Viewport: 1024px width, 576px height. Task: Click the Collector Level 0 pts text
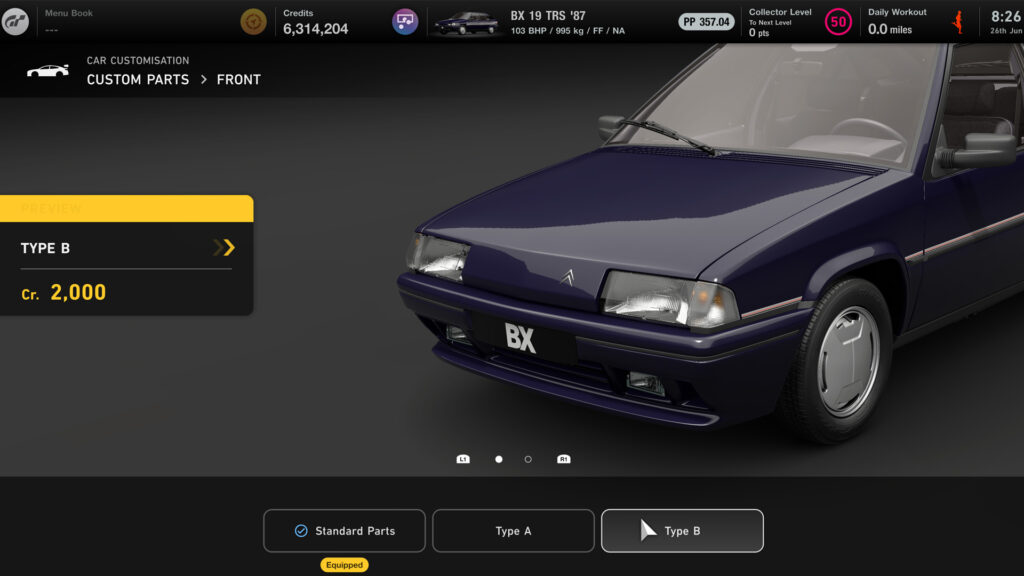tap(759, 33)
